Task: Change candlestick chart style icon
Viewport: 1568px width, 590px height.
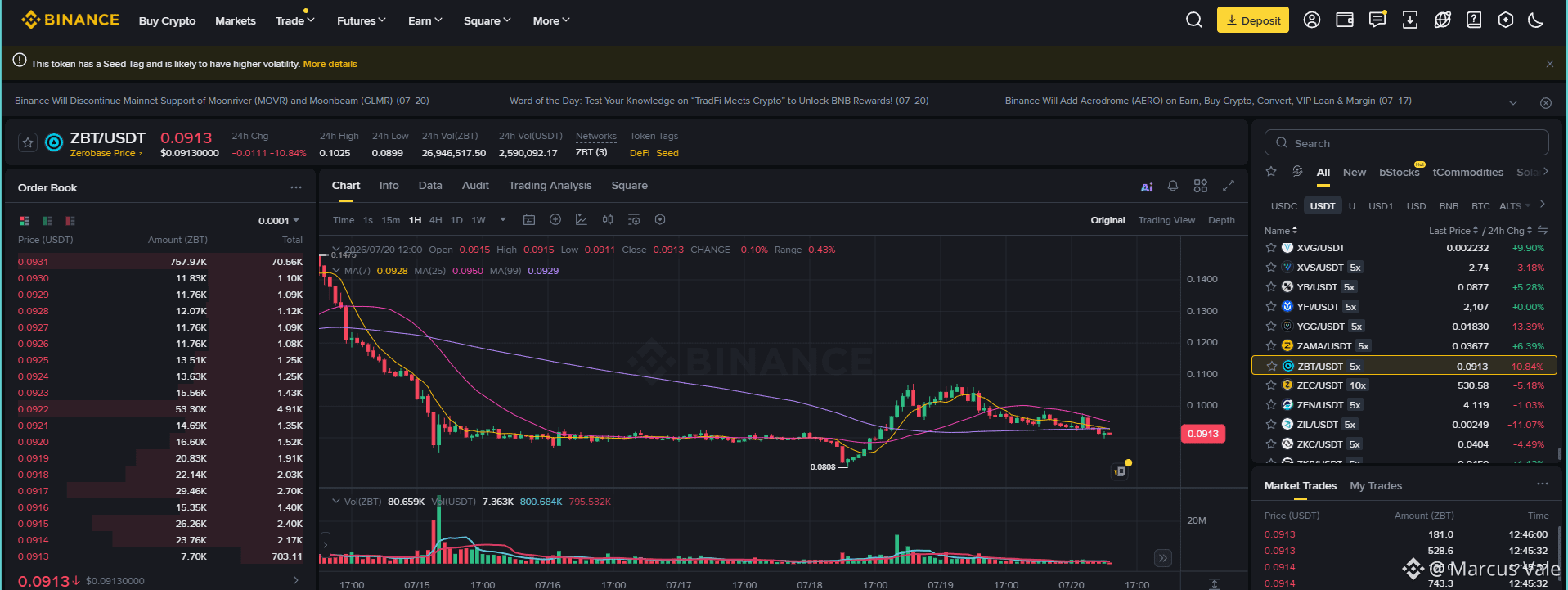Action: [608, 219]
